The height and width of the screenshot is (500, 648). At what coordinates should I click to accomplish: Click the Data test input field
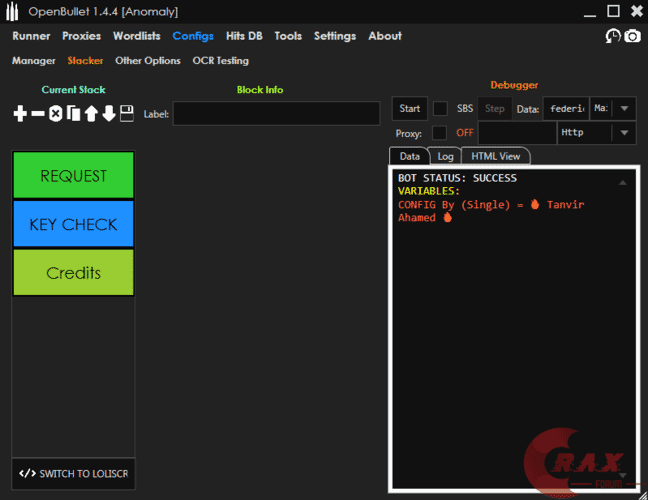(x=566, y=109)
